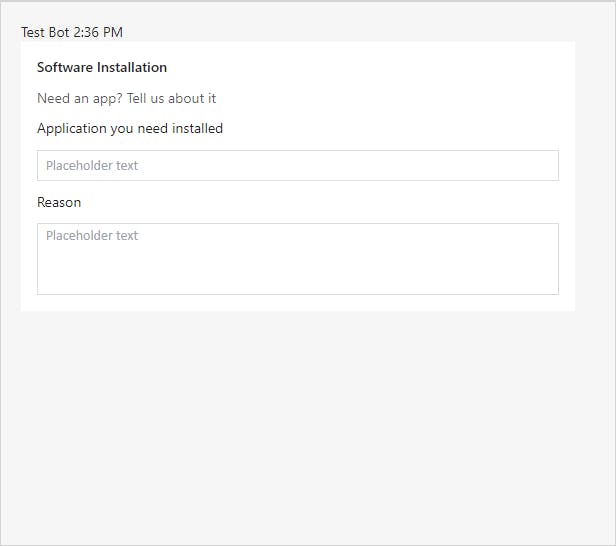Click the white card background beside the title

coord(380,68)
